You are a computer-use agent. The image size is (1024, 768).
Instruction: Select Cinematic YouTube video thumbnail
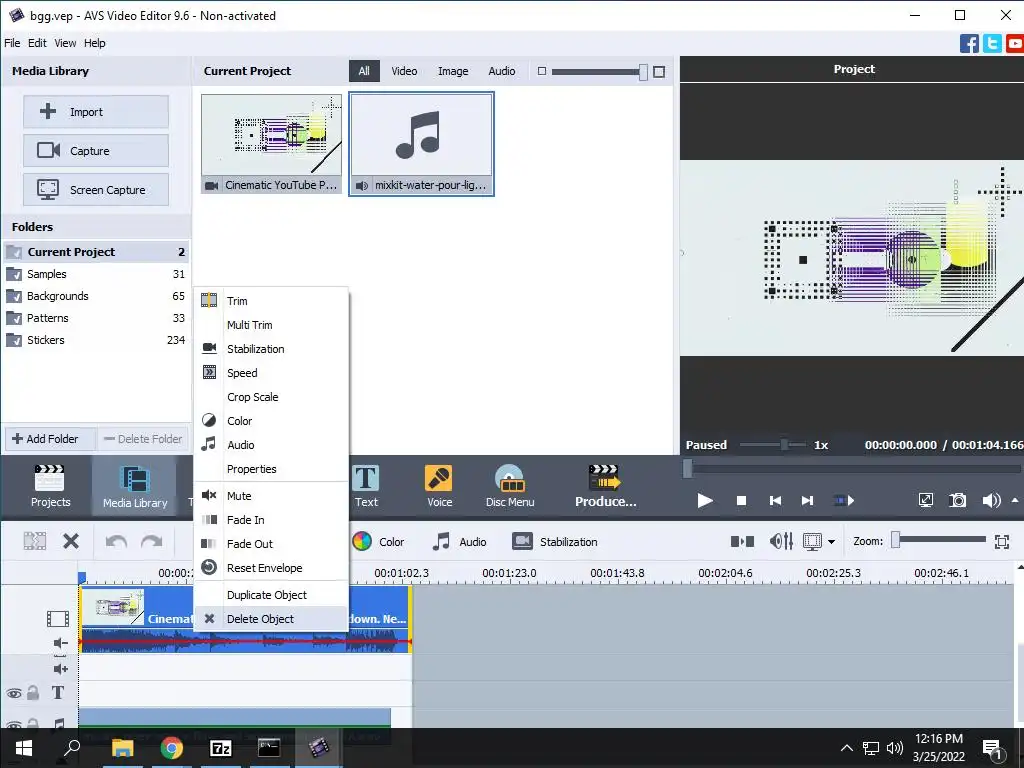pos(271,144)
